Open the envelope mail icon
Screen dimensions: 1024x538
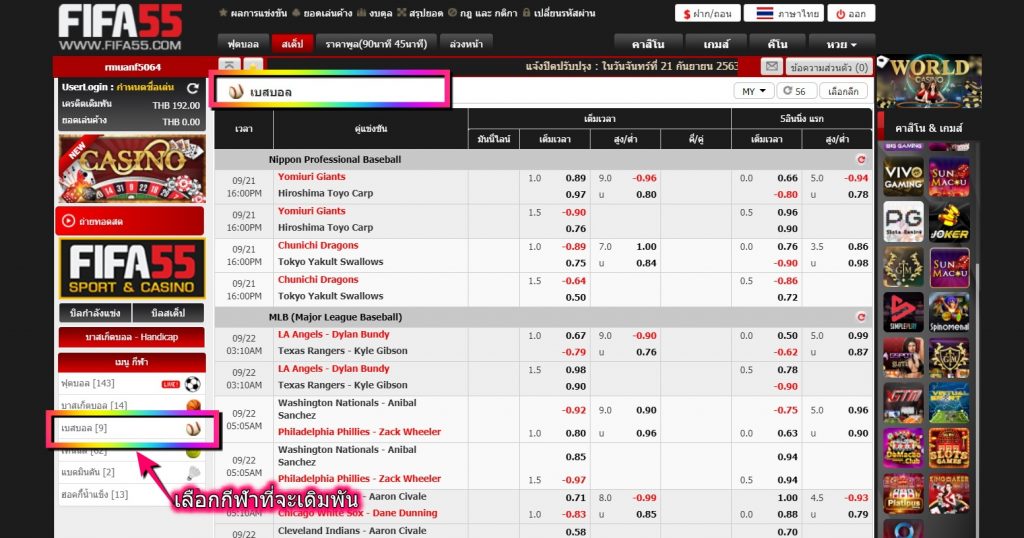771,67
